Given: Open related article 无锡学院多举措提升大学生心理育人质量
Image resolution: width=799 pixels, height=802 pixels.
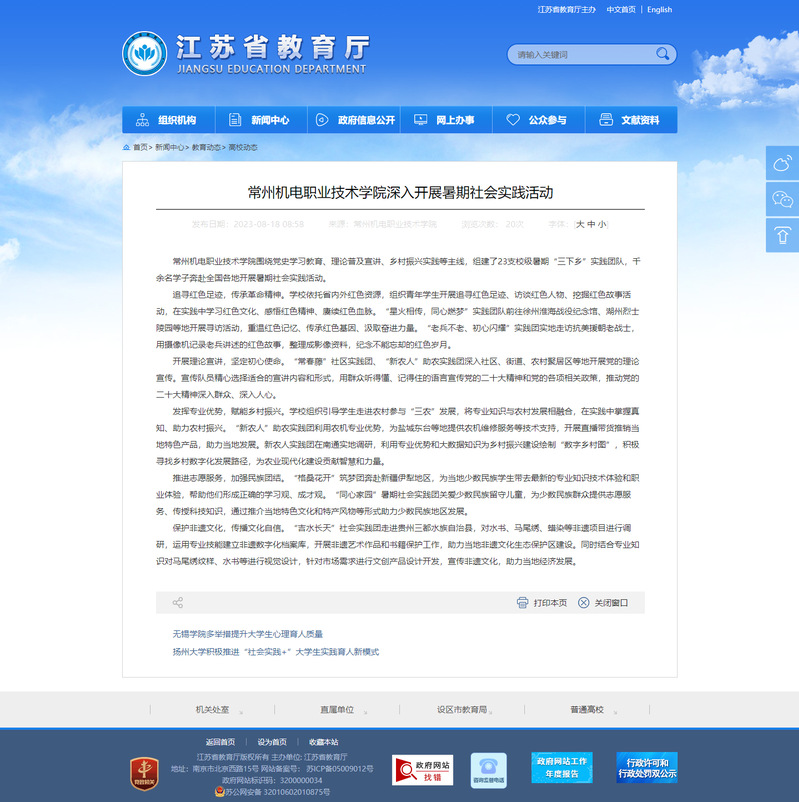Looking at the screenshot, I should [247, 634].
